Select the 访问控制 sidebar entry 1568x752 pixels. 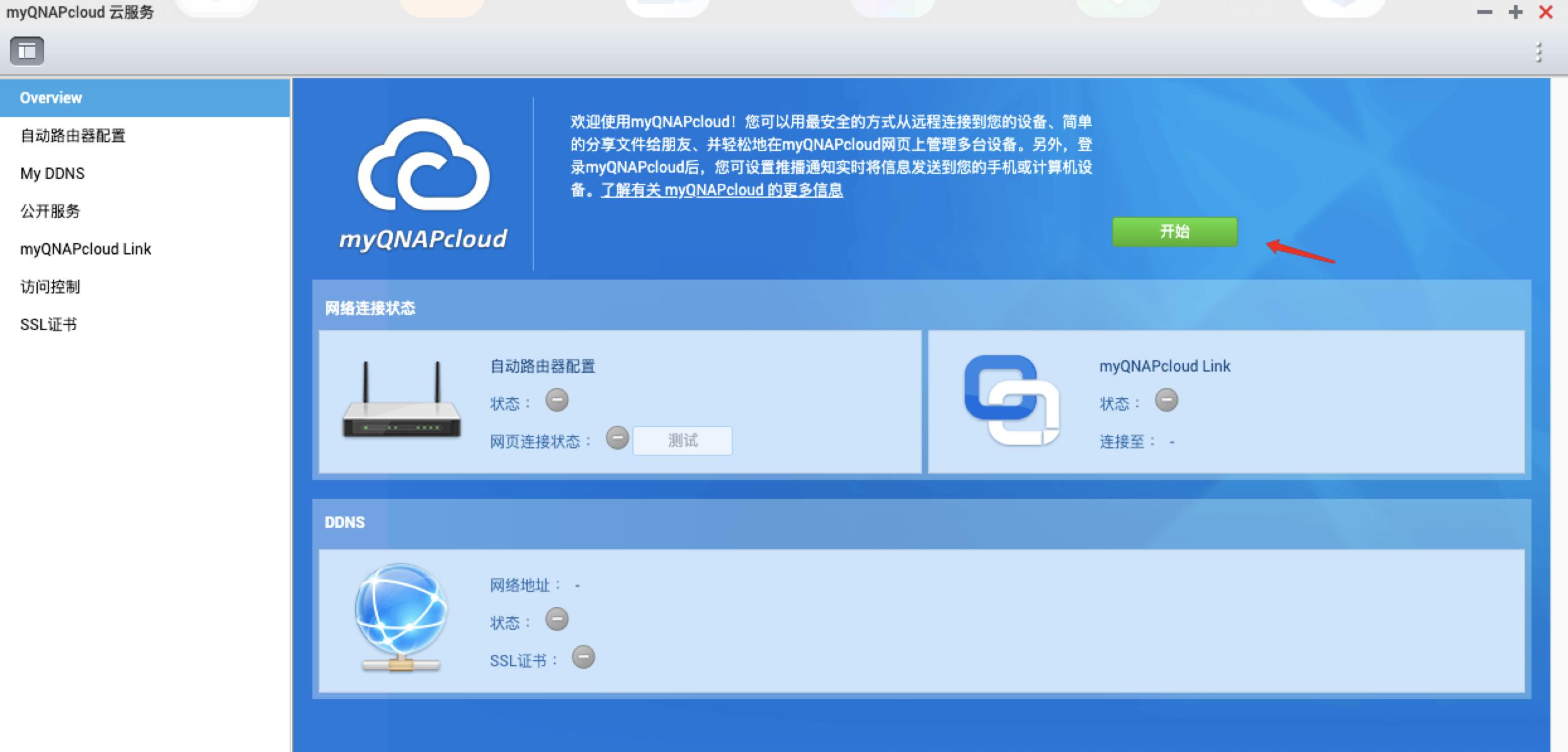click(50, 287)
